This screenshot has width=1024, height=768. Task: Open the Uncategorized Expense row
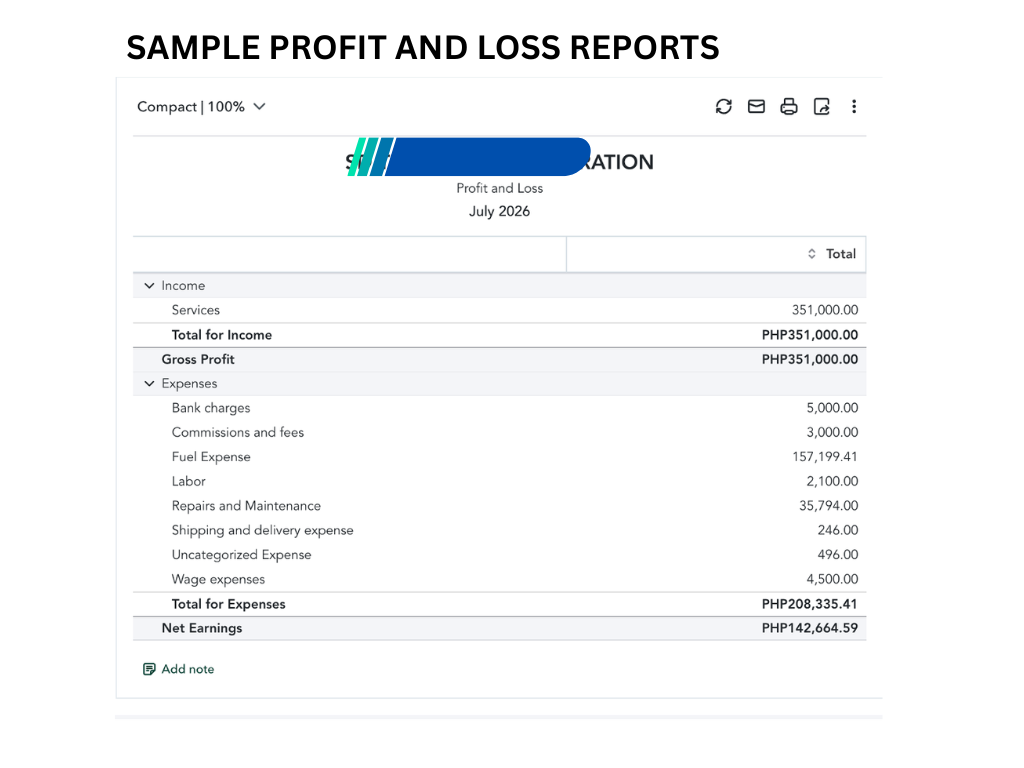(500, 555)
